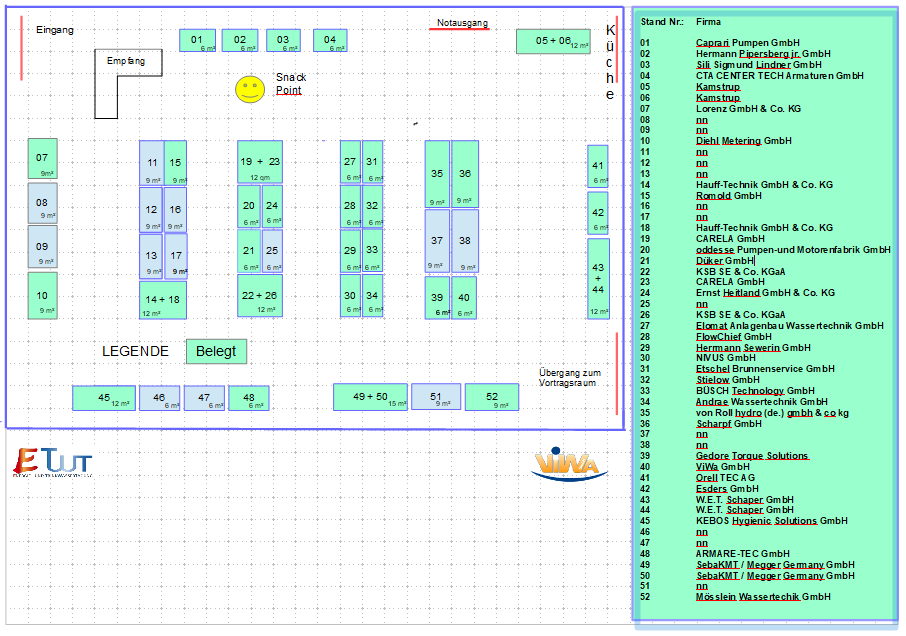The image size is (906, 636).
Task: Select booth 01 at the top
Action: click(198, 40)
